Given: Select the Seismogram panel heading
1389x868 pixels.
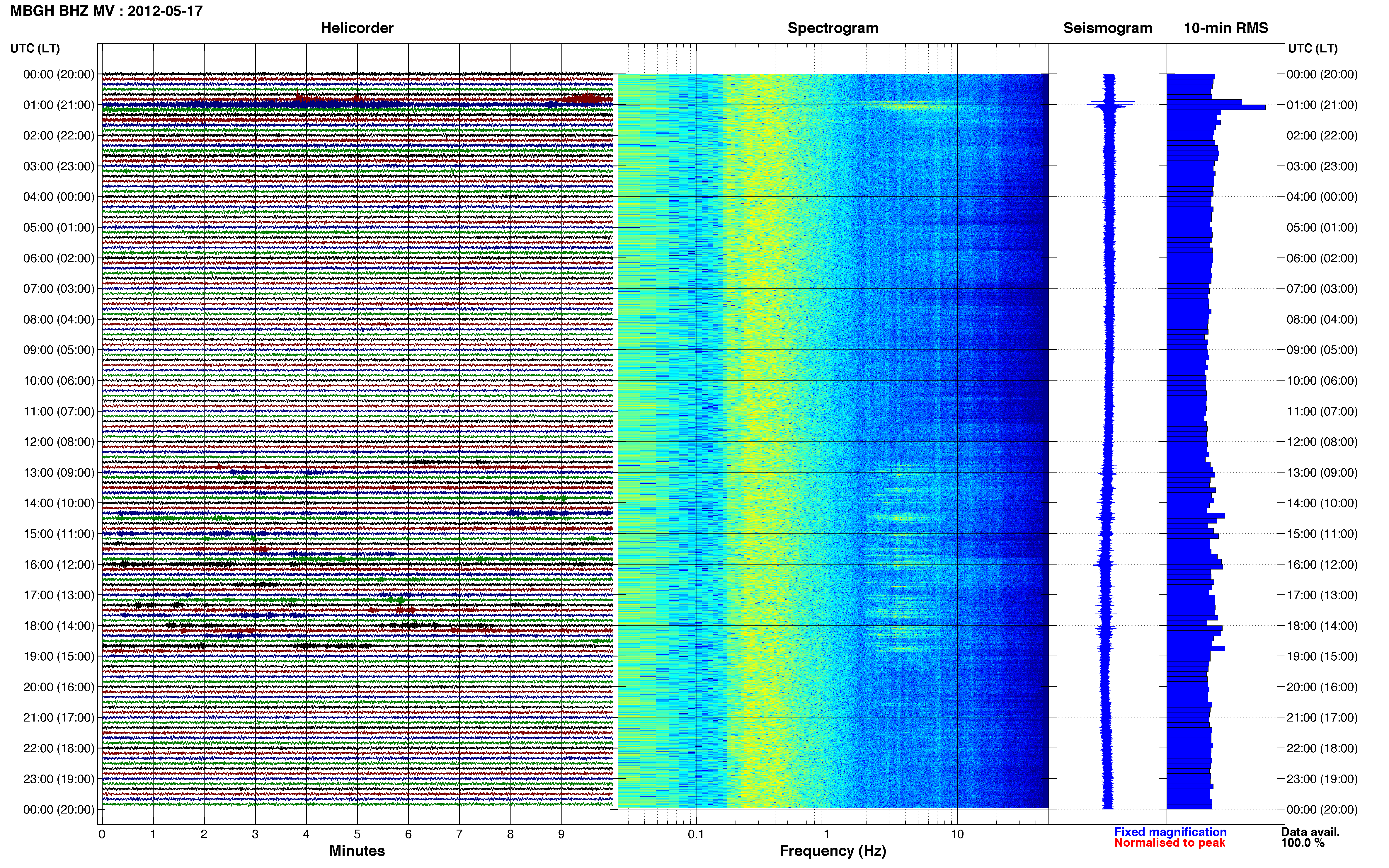Looking at the screenshot, I should (x=1108, y=28).
